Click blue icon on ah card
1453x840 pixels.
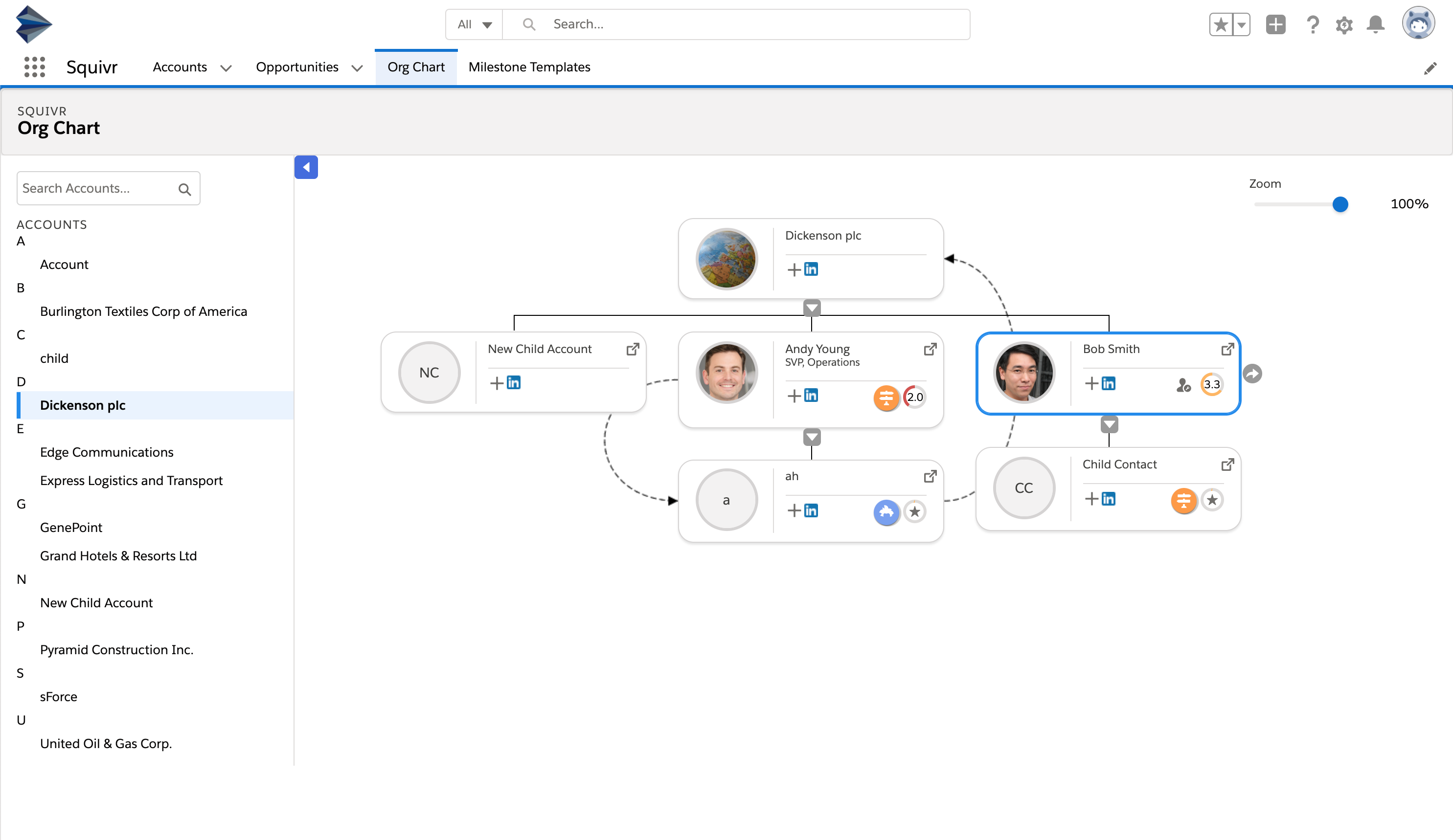[x=886, y=512]
